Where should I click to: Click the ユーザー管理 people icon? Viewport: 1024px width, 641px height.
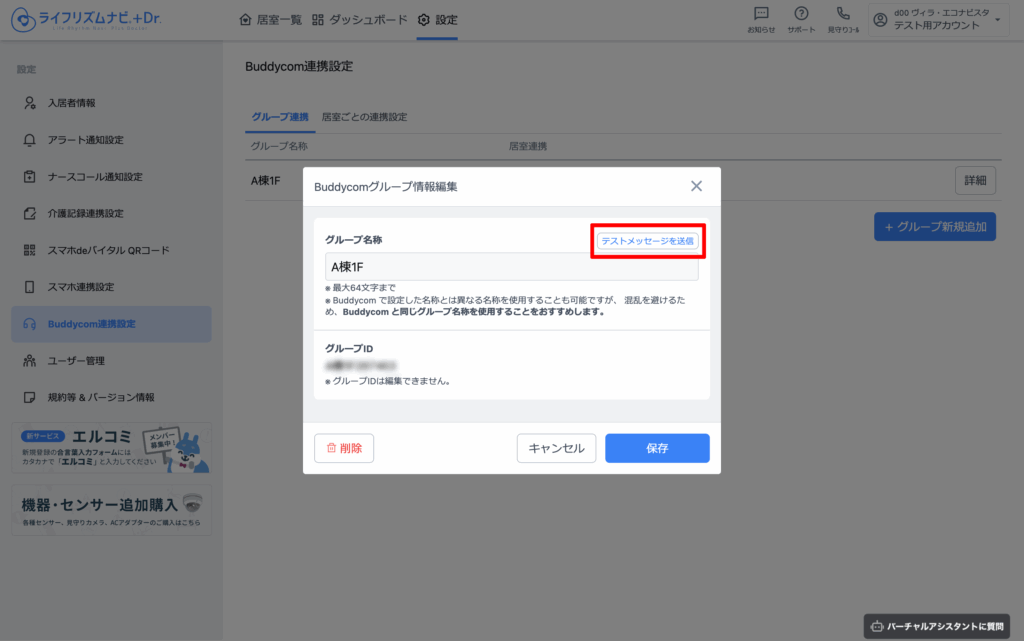[29, 360]
